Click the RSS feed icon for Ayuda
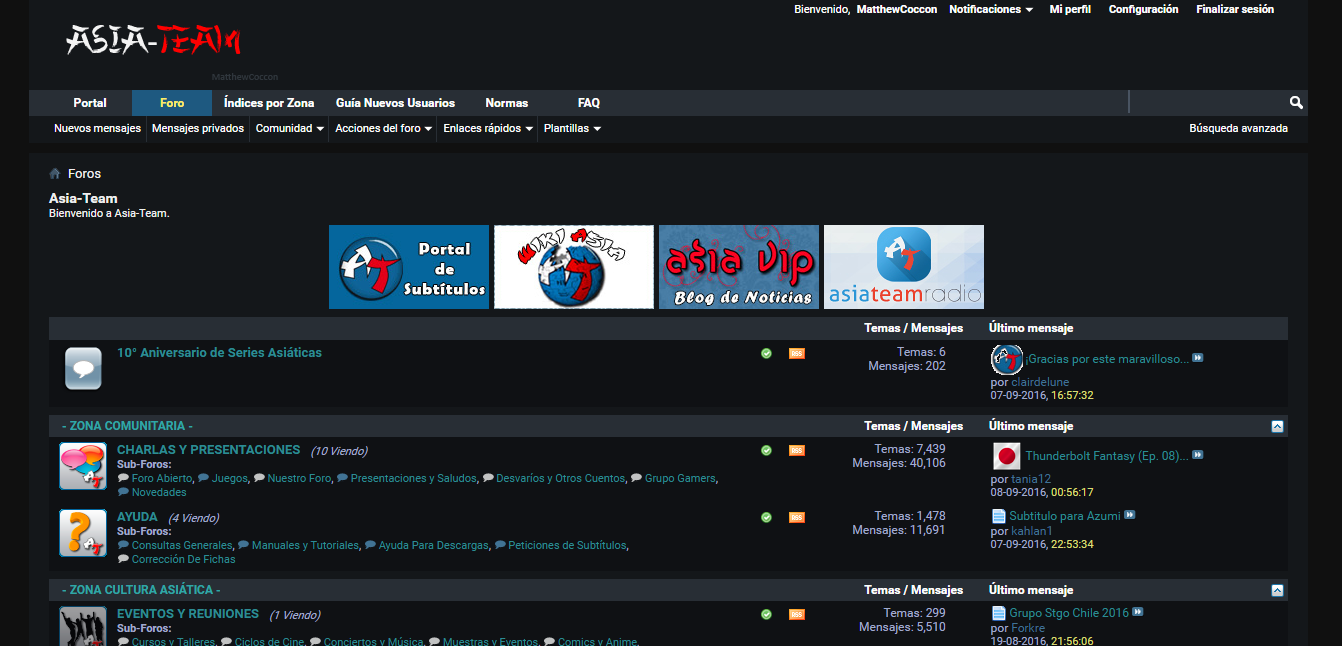 [x=797, y=517]
